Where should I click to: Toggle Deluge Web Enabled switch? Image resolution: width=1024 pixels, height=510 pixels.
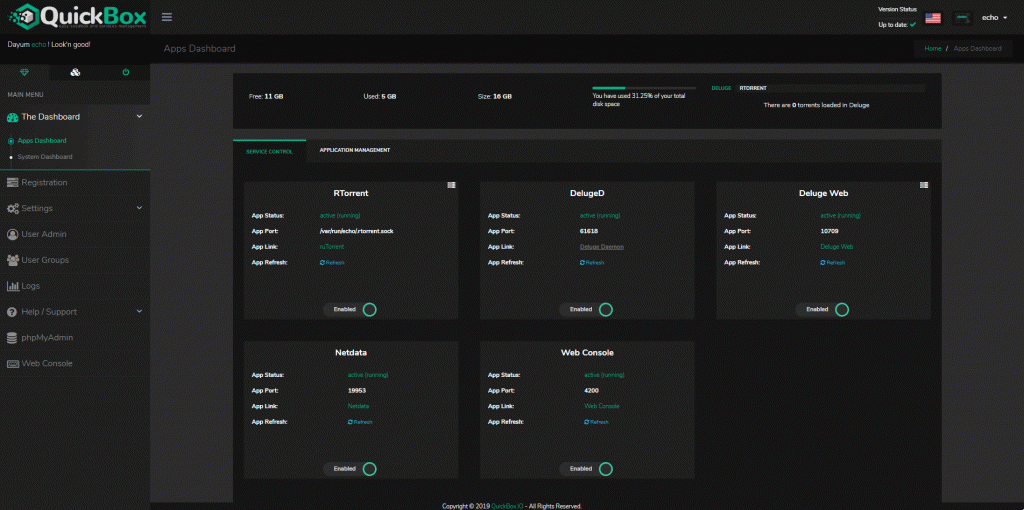[823, 310]
